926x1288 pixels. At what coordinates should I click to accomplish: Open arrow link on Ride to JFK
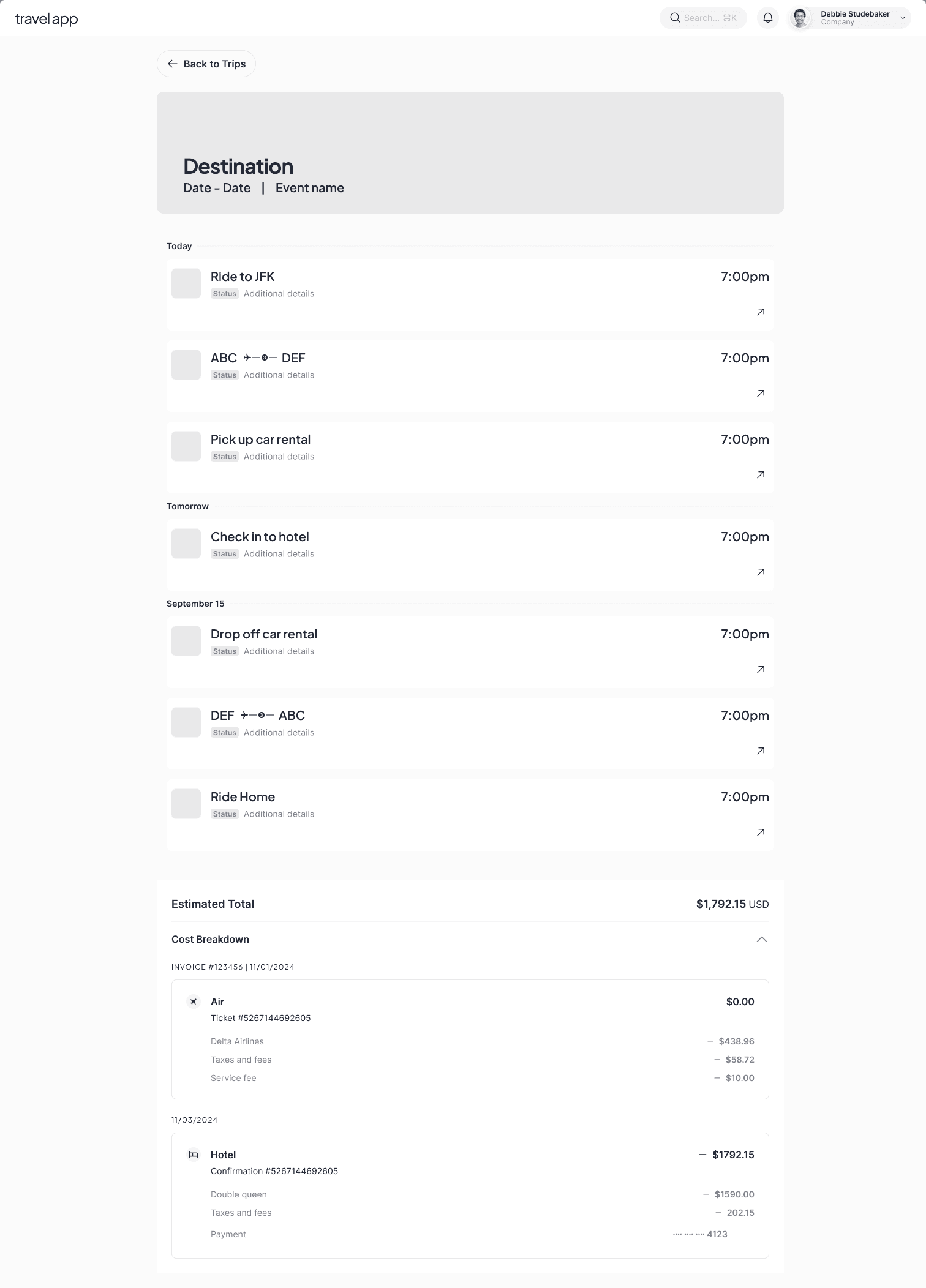761,312
